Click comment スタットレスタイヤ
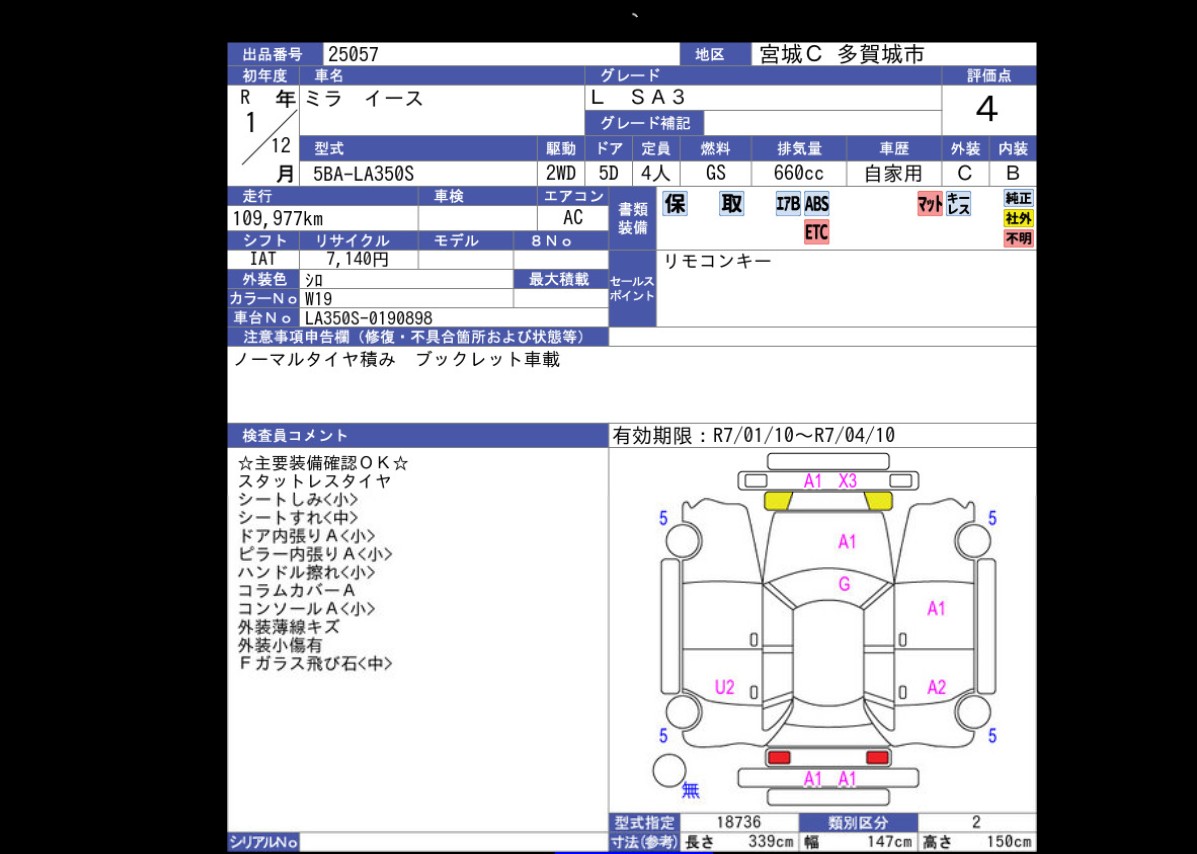1197x854 pixels. [315, 482]
